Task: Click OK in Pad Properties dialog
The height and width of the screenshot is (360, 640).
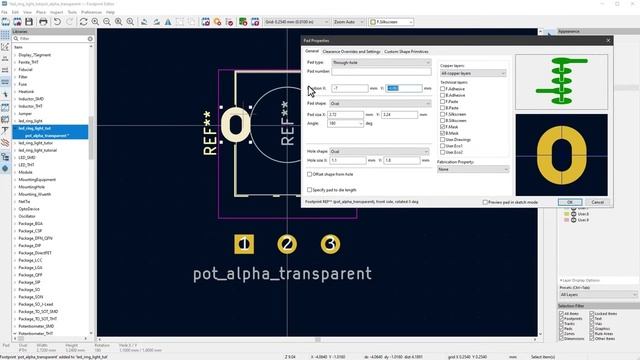Action: click(x=570, y=202)
